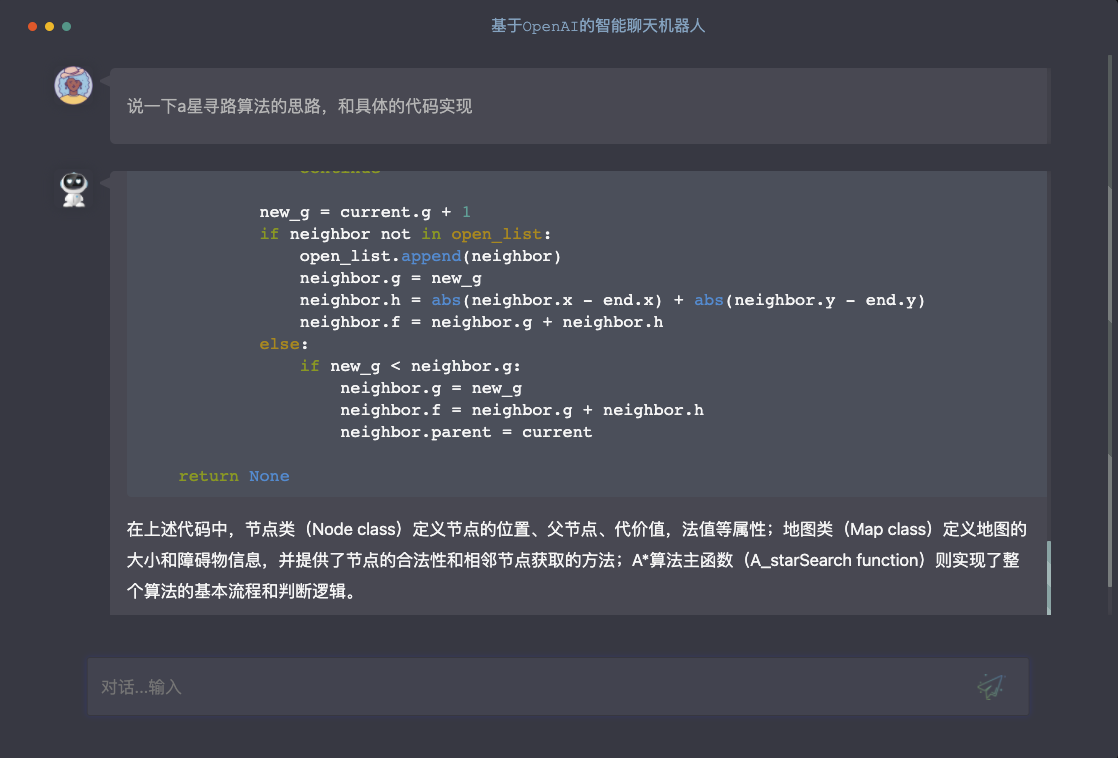The height and width of the screenshot is (758, 1118).
Task: Click the 'new_g = current.g + 1' line
Action: 364,212
